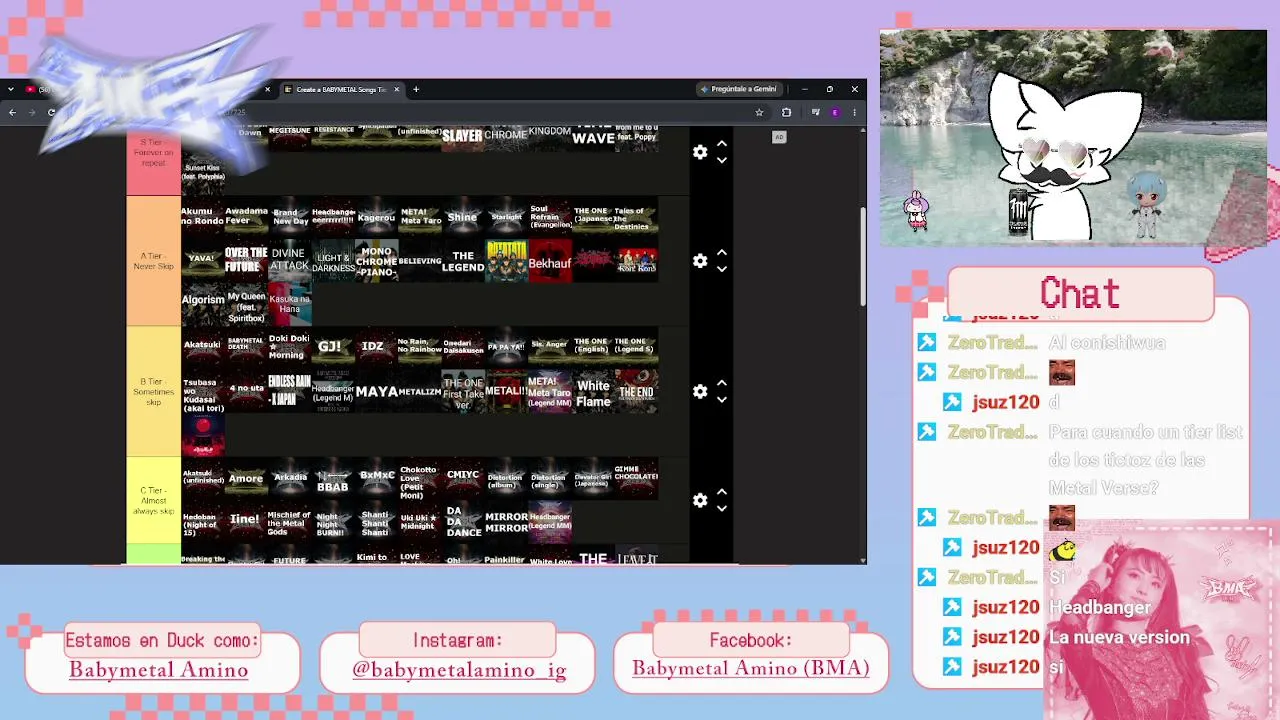Move S Tier row down

tap(722, 160)
